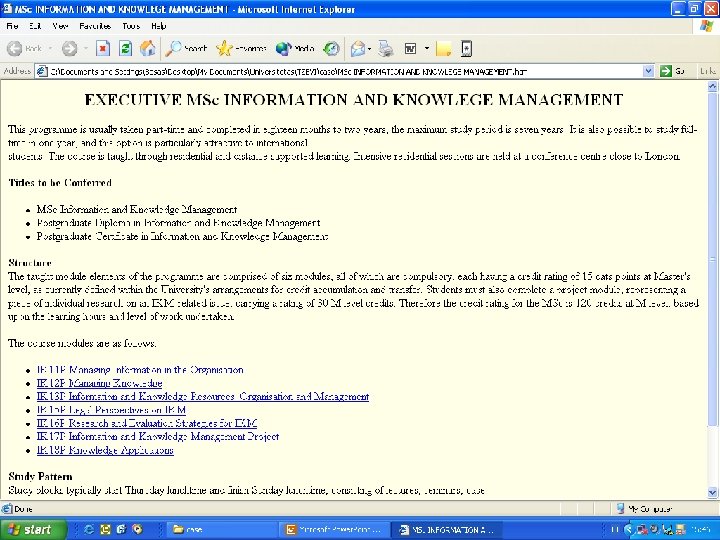
Task: Click 'Postgraduate Diploma' bullet text
Action: pyautogui.click(x=178, y=223)
